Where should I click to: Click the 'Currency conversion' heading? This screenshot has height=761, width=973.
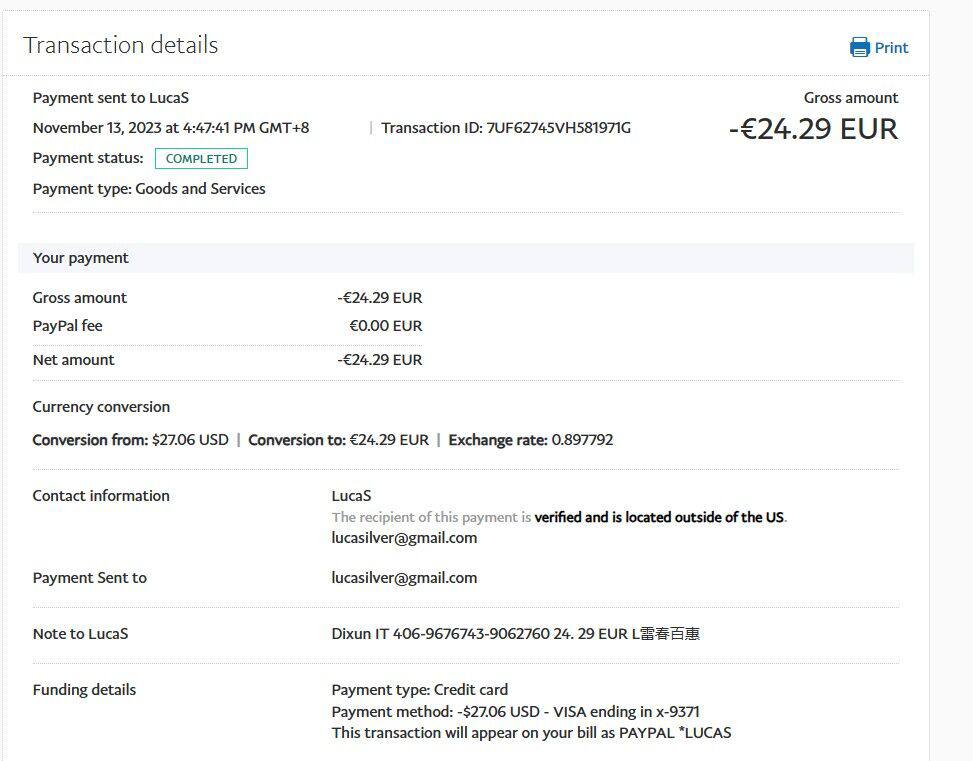[x=101, y=407]
